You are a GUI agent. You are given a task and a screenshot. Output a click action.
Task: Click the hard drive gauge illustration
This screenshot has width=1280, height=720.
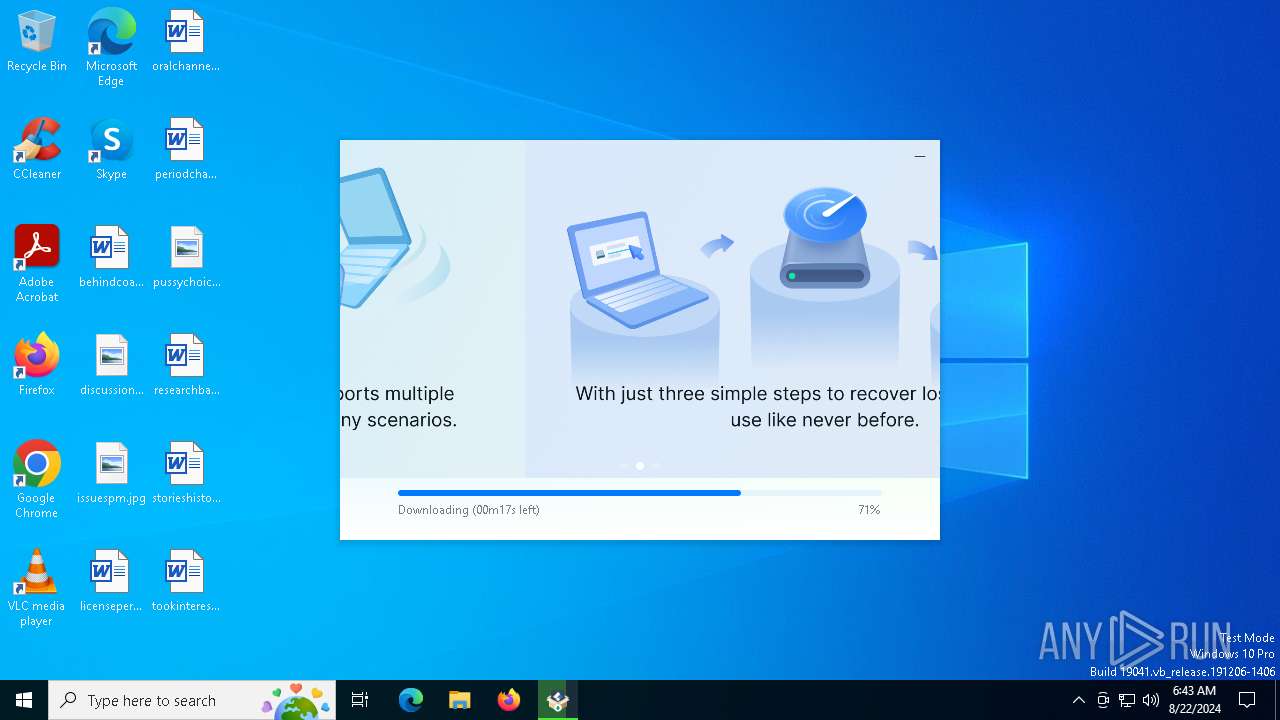[x=825, y=238]
